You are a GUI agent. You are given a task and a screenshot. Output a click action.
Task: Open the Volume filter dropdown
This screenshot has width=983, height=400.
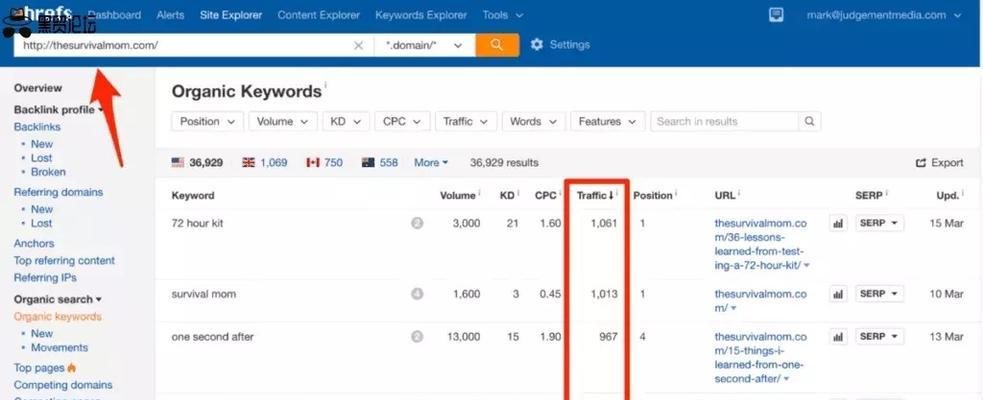[283, 122]
